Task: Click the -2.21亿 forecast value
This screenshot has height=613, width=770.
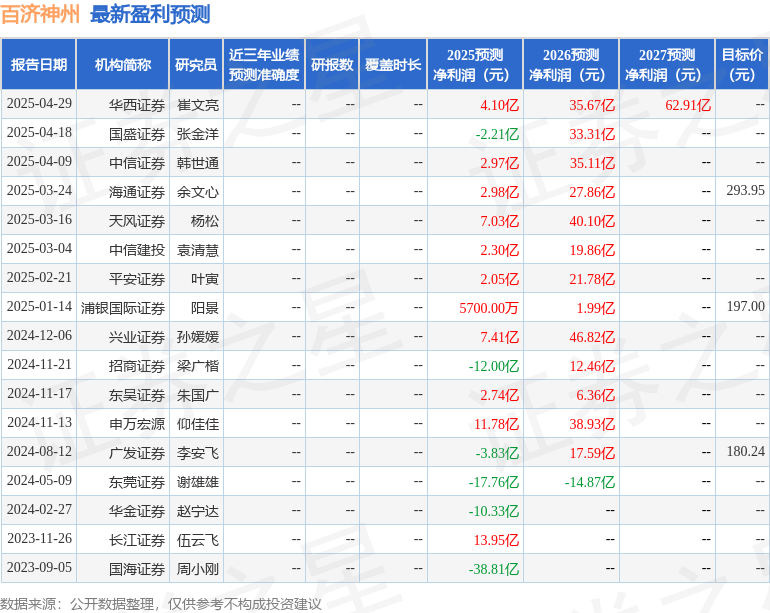Action: pyautogui.click(x=497, y=134)
